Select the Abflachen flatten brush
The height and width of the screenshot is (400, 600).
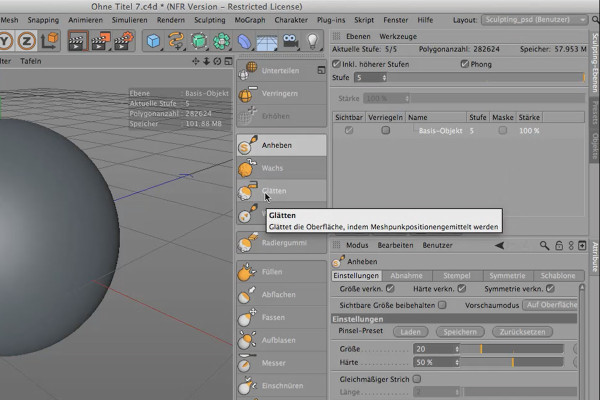click(x=281, y=294)
